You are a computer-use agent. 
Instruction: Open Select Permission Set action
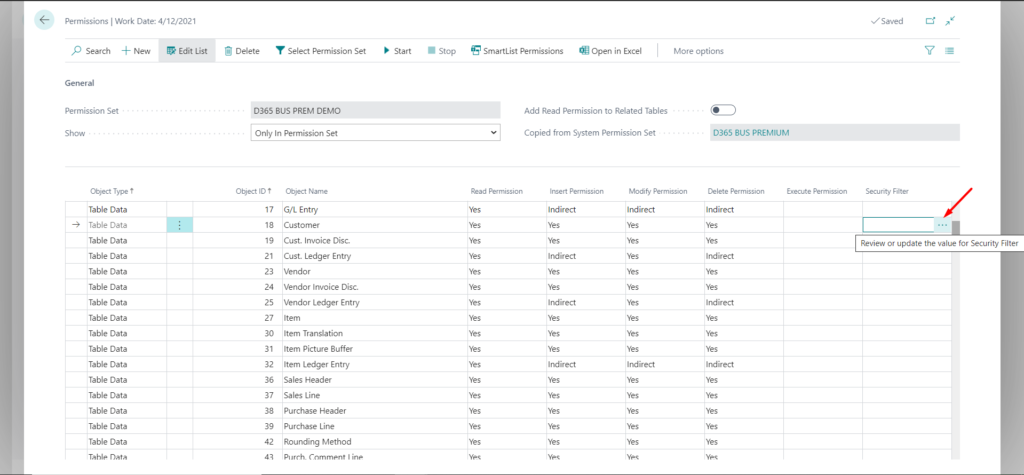click(x=321, y=51)
